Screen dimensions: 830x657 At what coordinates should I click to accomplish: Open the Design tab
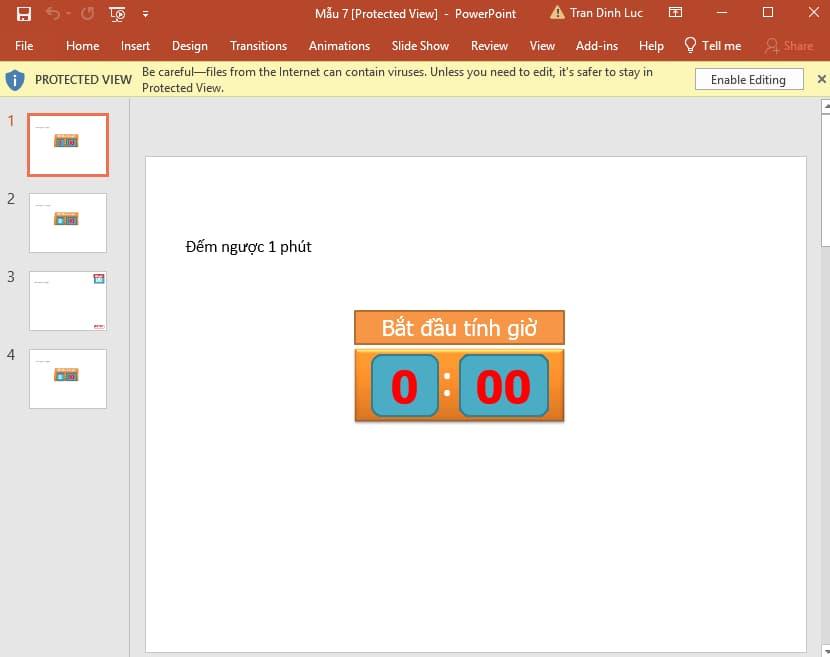189,45
